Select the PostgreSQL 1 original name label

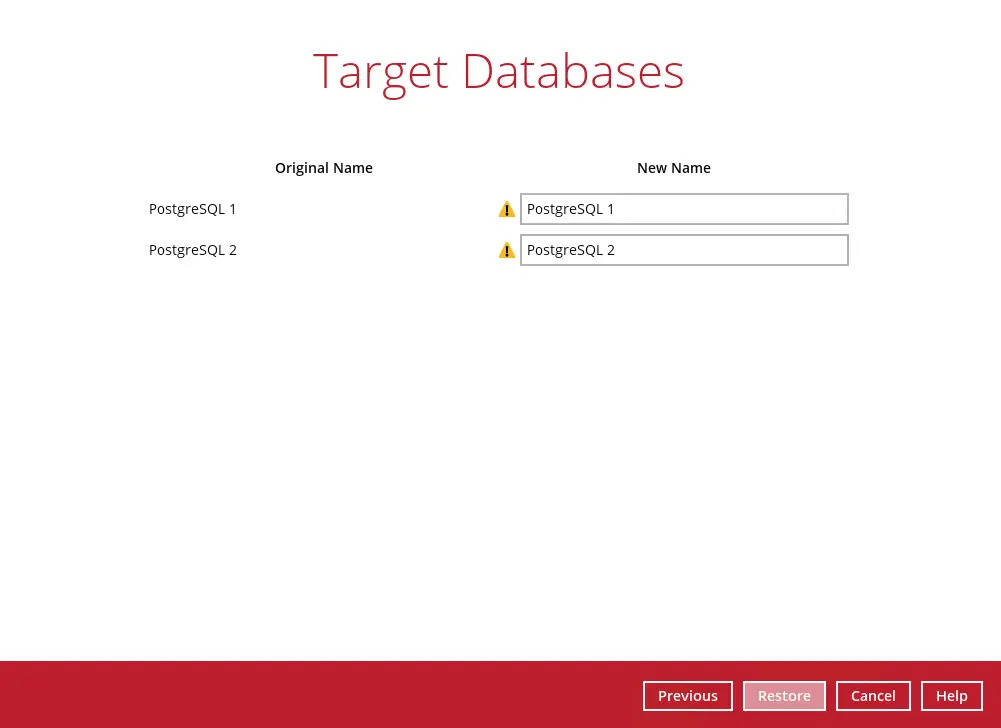193,209
